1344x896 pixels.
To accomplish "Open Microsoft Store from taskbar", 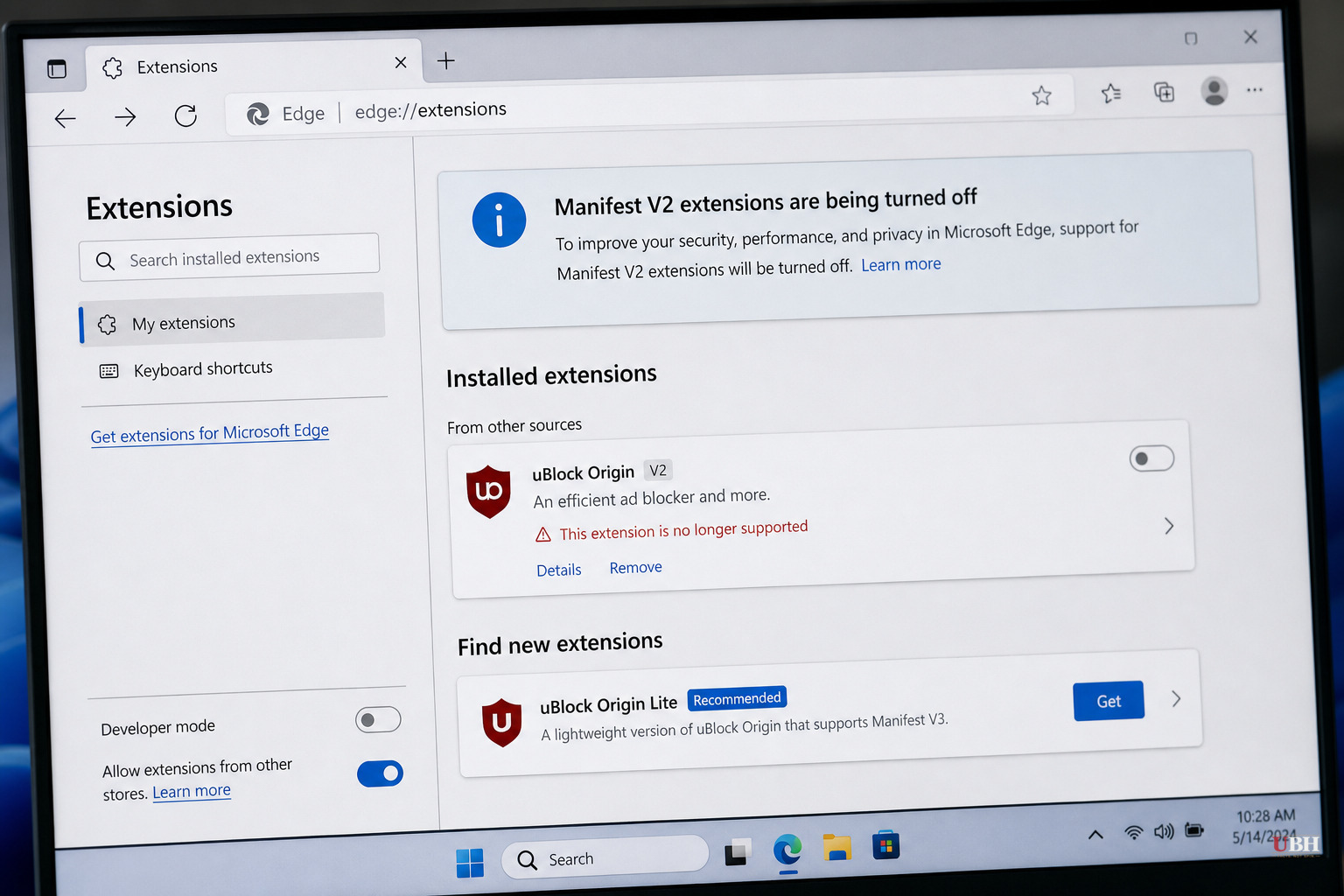I will (885, 845).
